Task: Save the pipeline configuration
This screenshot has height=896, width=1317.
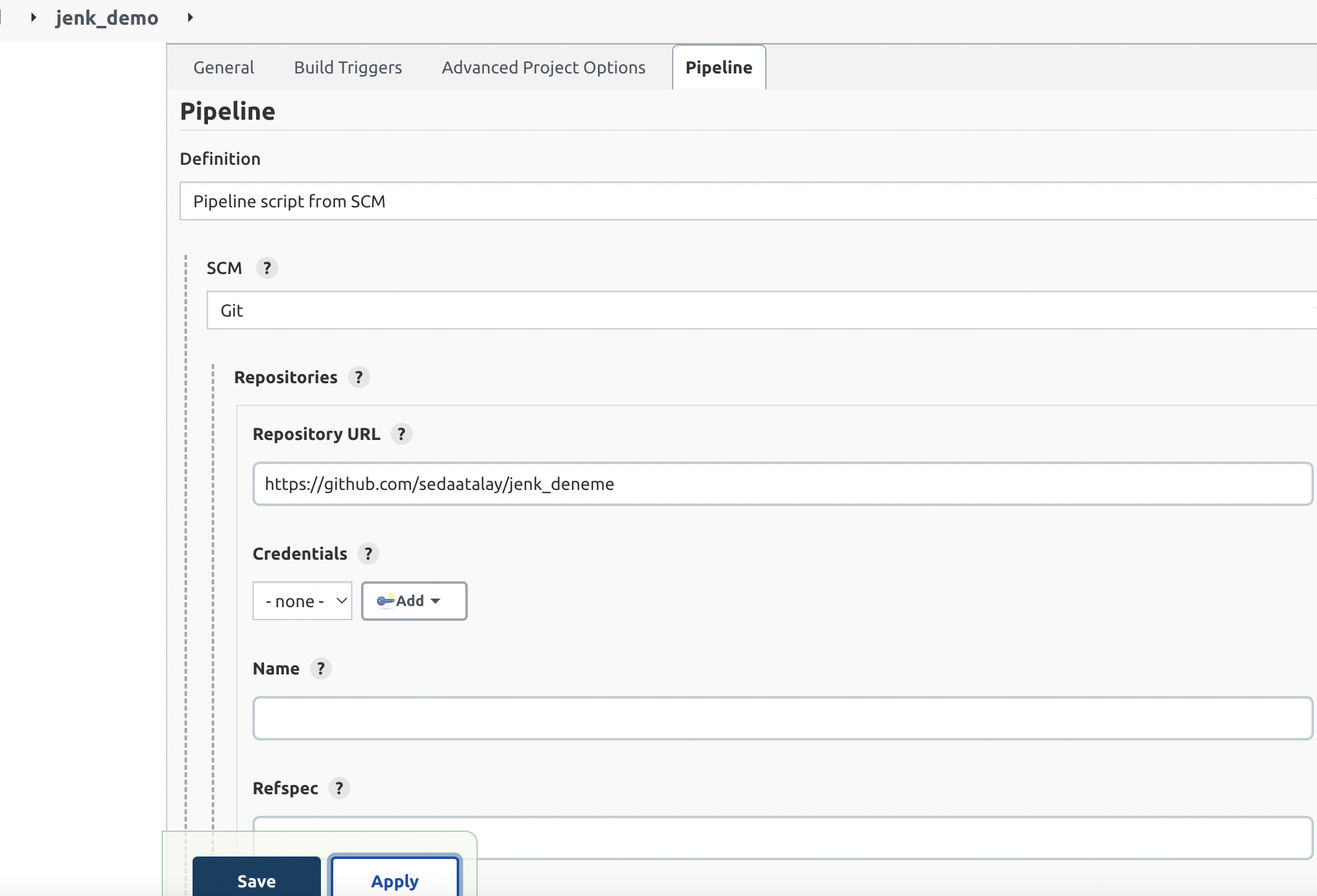Action: [x=257, y=881]
